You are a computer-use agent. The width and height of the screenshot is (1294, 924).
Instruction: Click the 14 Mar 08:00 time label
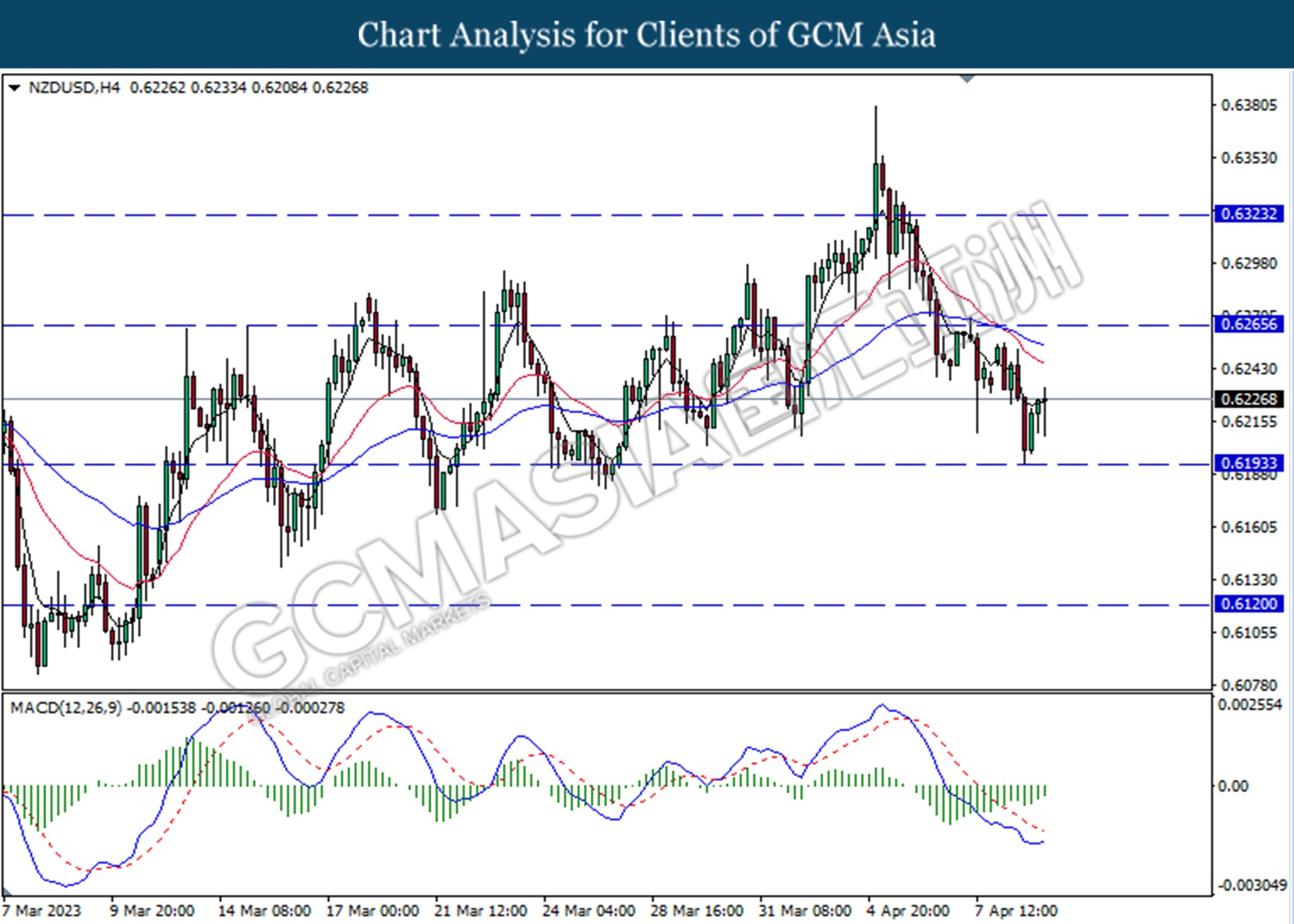(264, 911)
